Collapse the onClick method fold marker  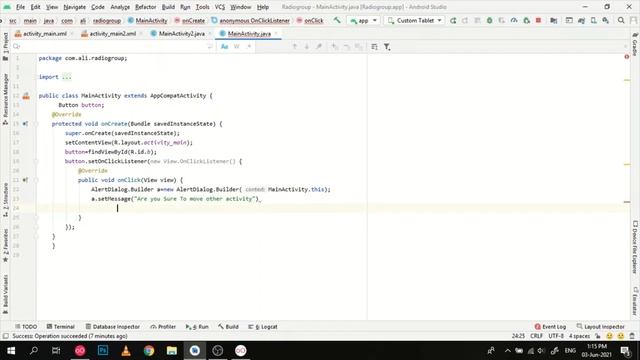pos(36,180)
